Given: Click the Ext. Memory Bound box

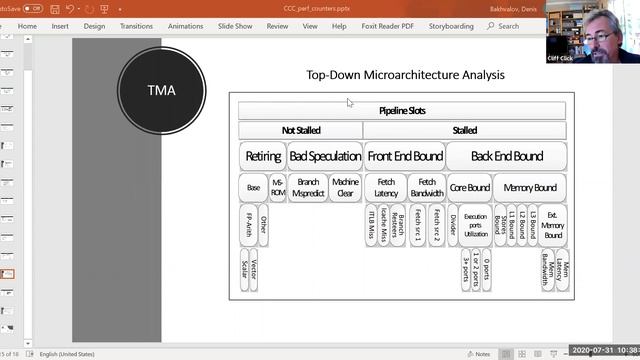Looking at the screenshot, I should [x=553, y=225].
